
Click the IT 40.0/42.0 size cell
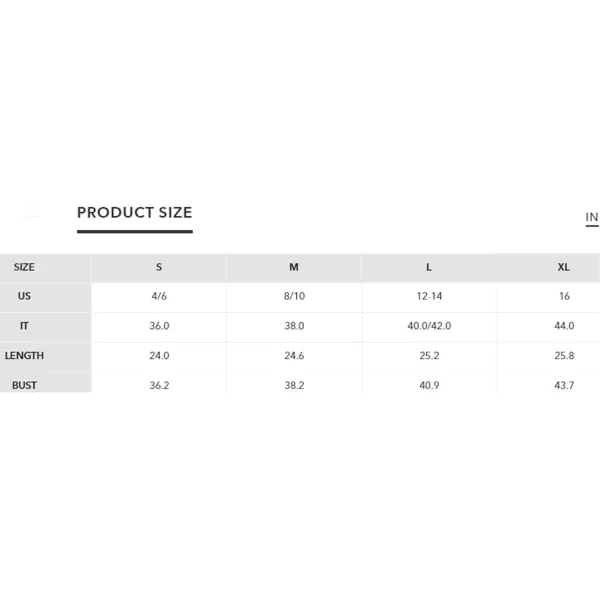click(x=429, y=326)
